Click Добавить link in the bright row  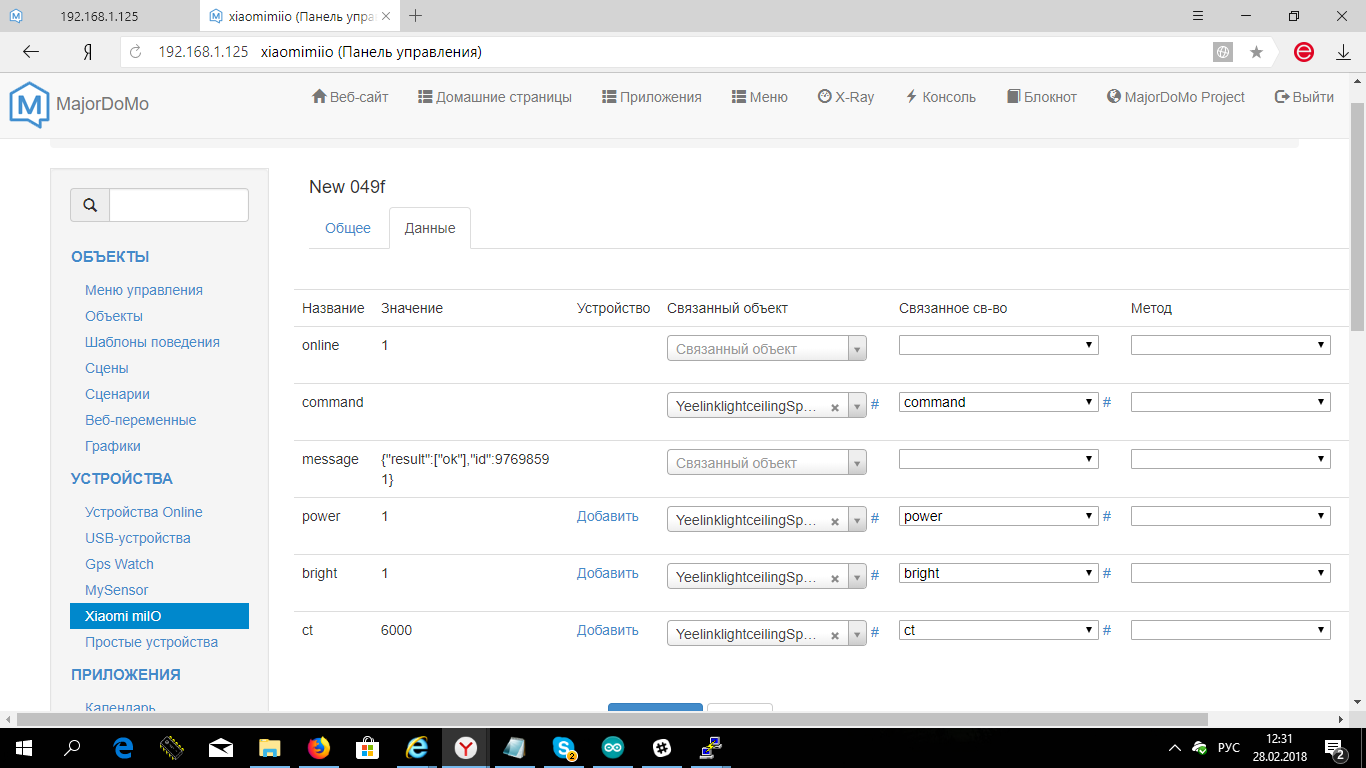click(x=607, y=574)
